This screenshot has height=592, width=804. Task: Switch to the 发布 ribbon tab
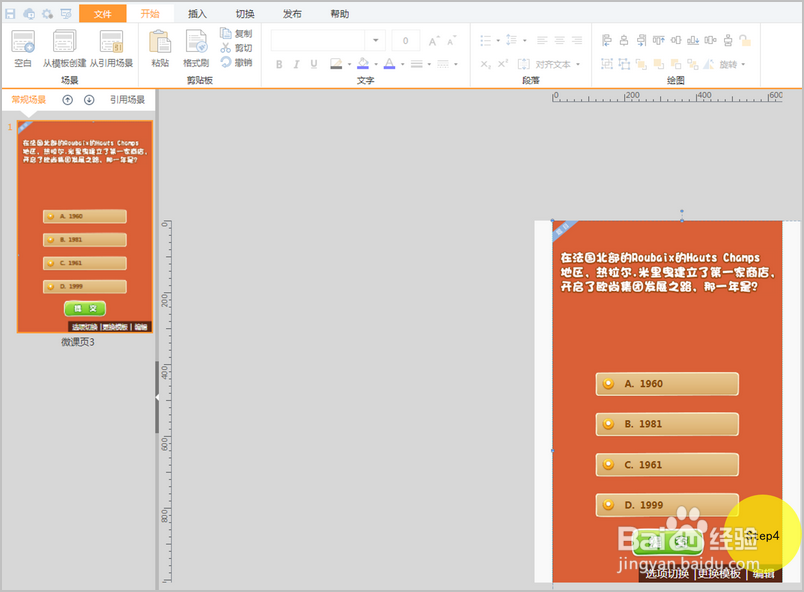point(292,14)
